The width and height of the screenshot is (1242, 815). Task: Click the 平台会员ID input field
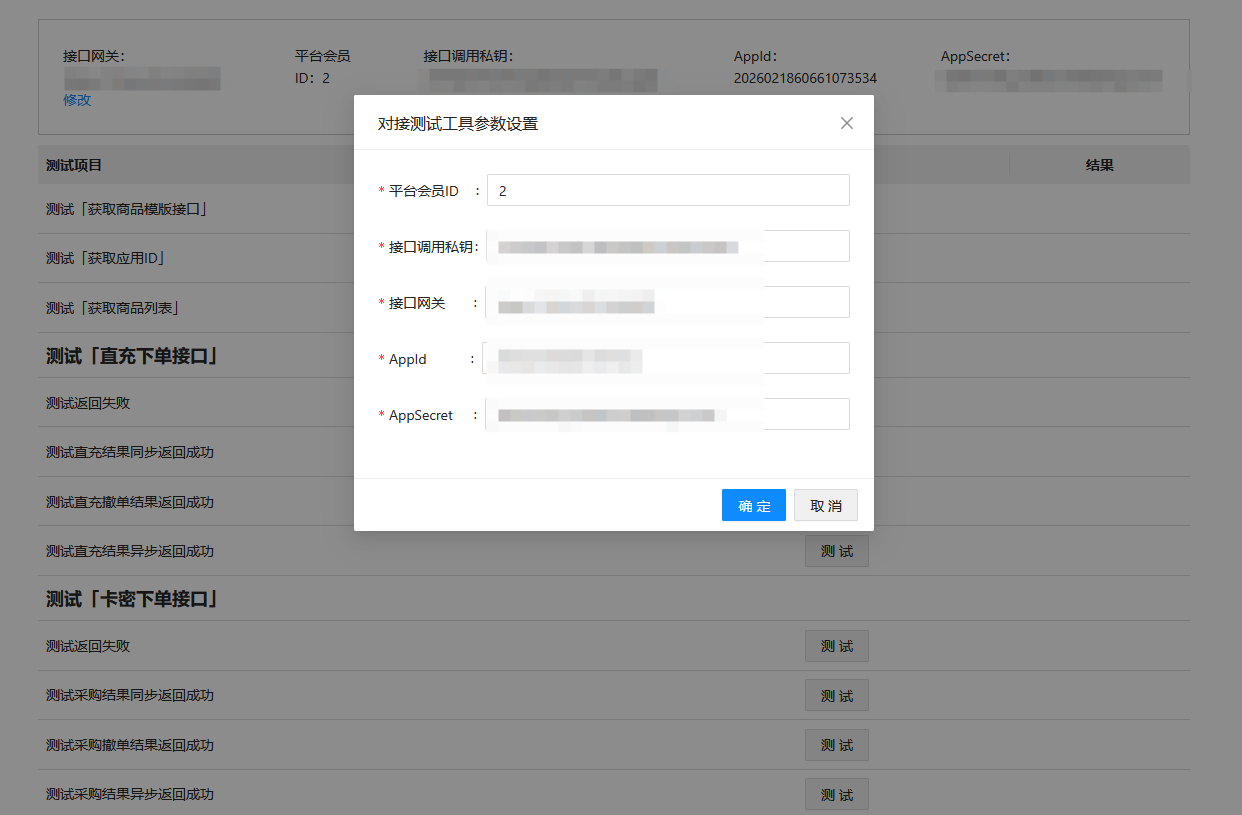pyautogui.click(x=668, y=190)
